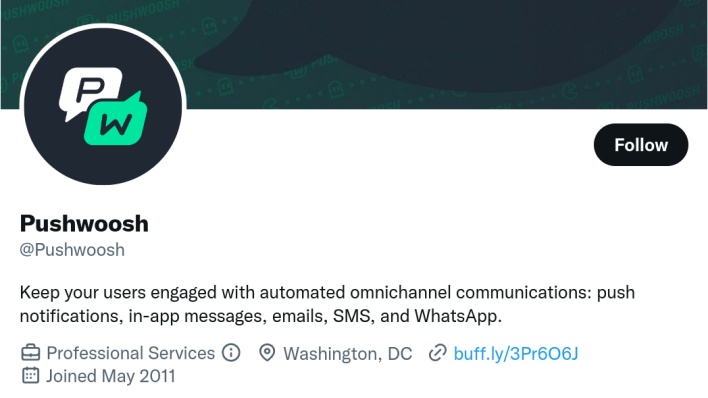Click the Joined May 2011 text
This screenshot has width=708, height=398.
click(111, 376)
